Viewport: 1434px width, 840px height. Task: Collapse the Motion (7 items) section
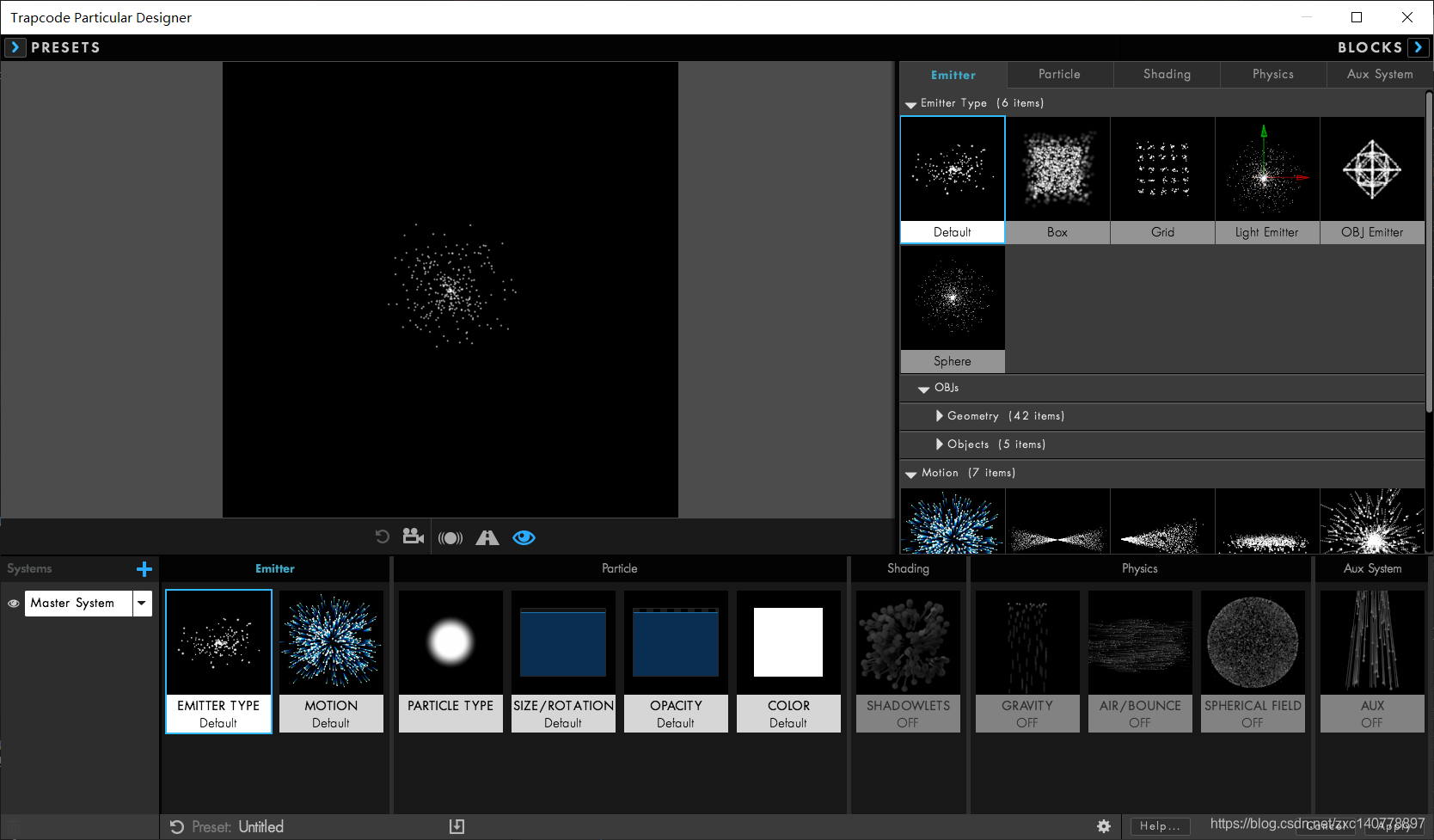(x=910, y=474)
